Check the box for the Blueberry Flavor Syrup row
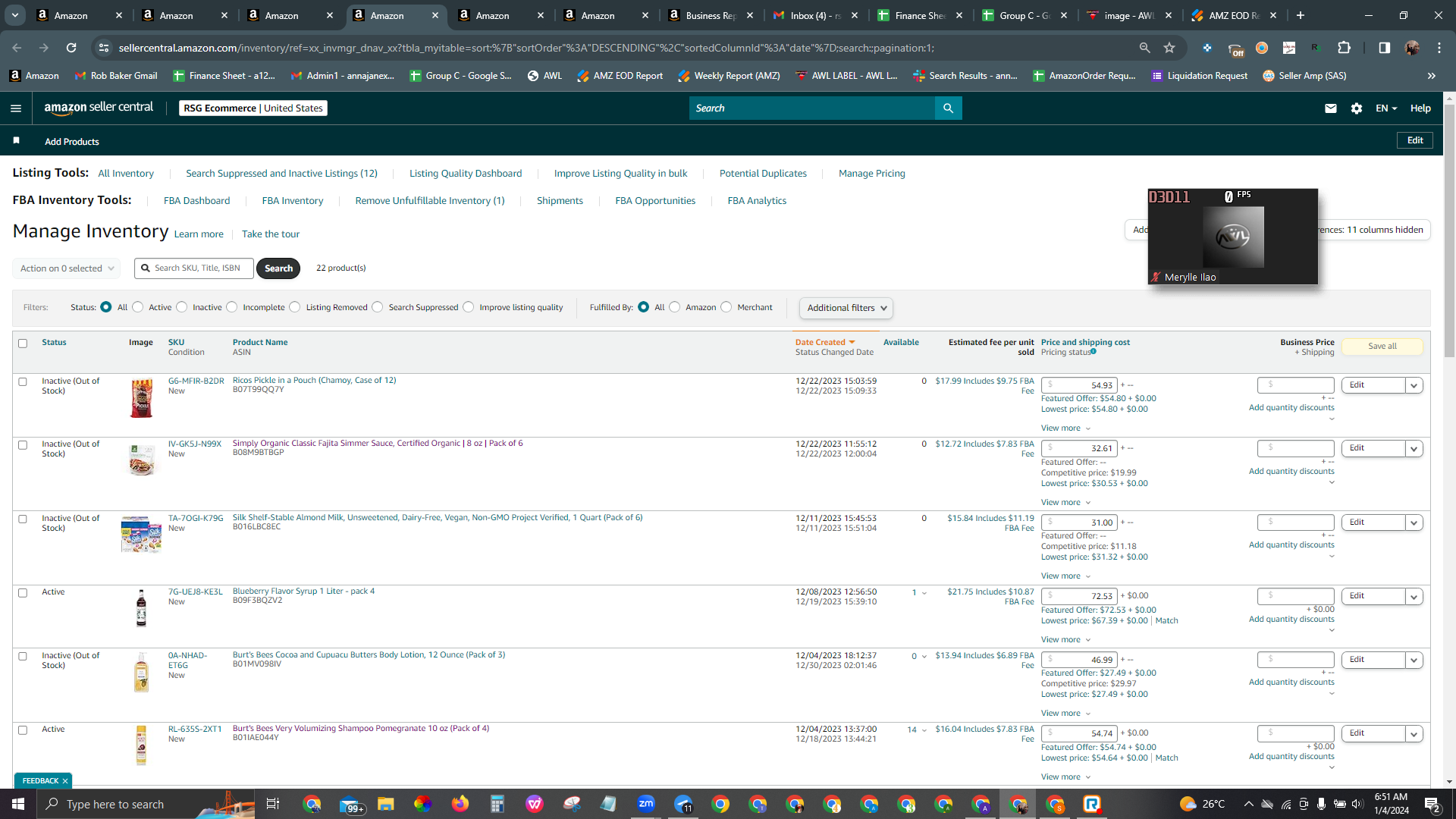This screenshot has width=1456, height=819. point(23,593)
